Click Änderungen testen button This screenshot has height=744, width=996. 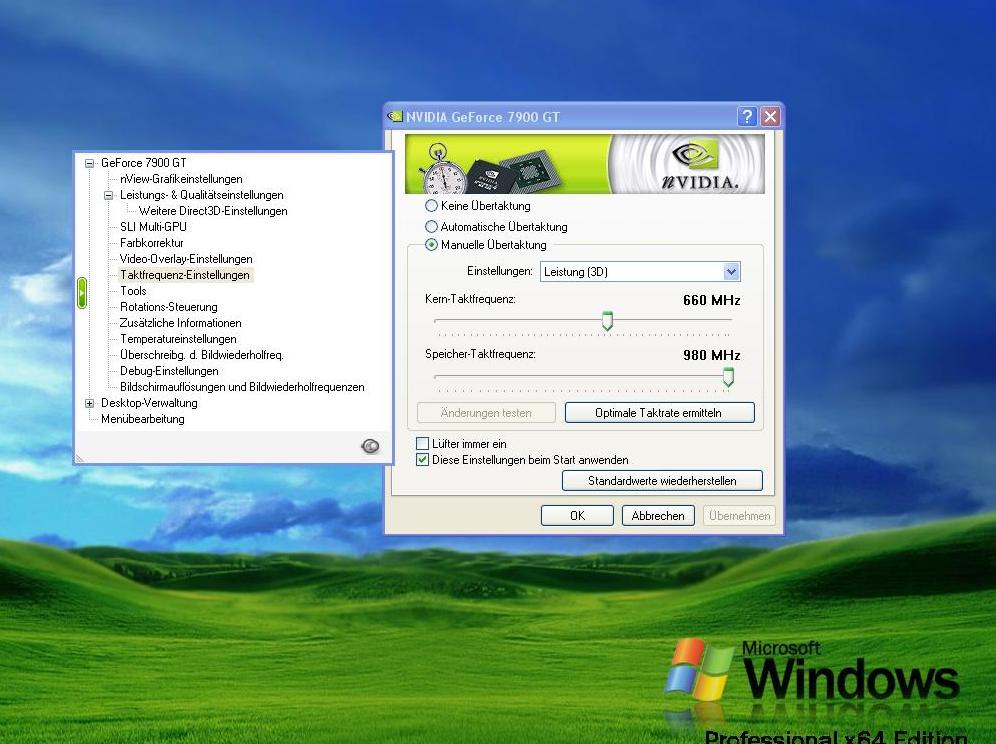click(486, 412)
